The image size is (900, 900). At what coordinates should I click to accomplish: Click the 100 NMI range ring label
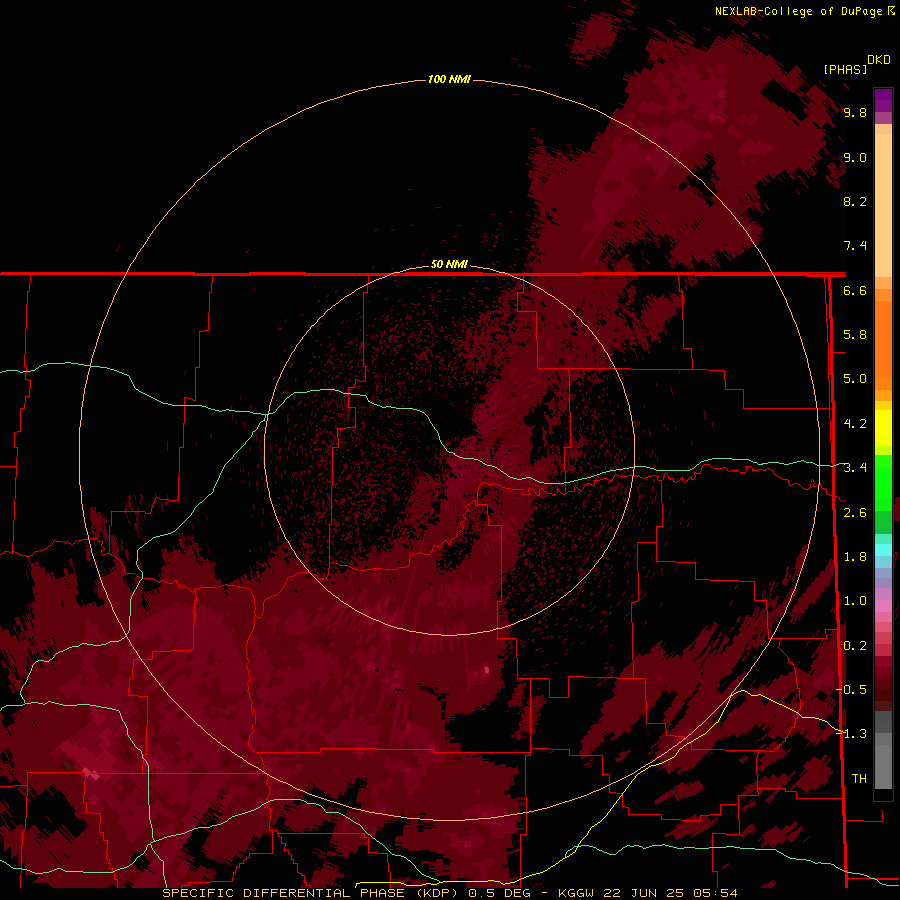[x=449, y=79]
